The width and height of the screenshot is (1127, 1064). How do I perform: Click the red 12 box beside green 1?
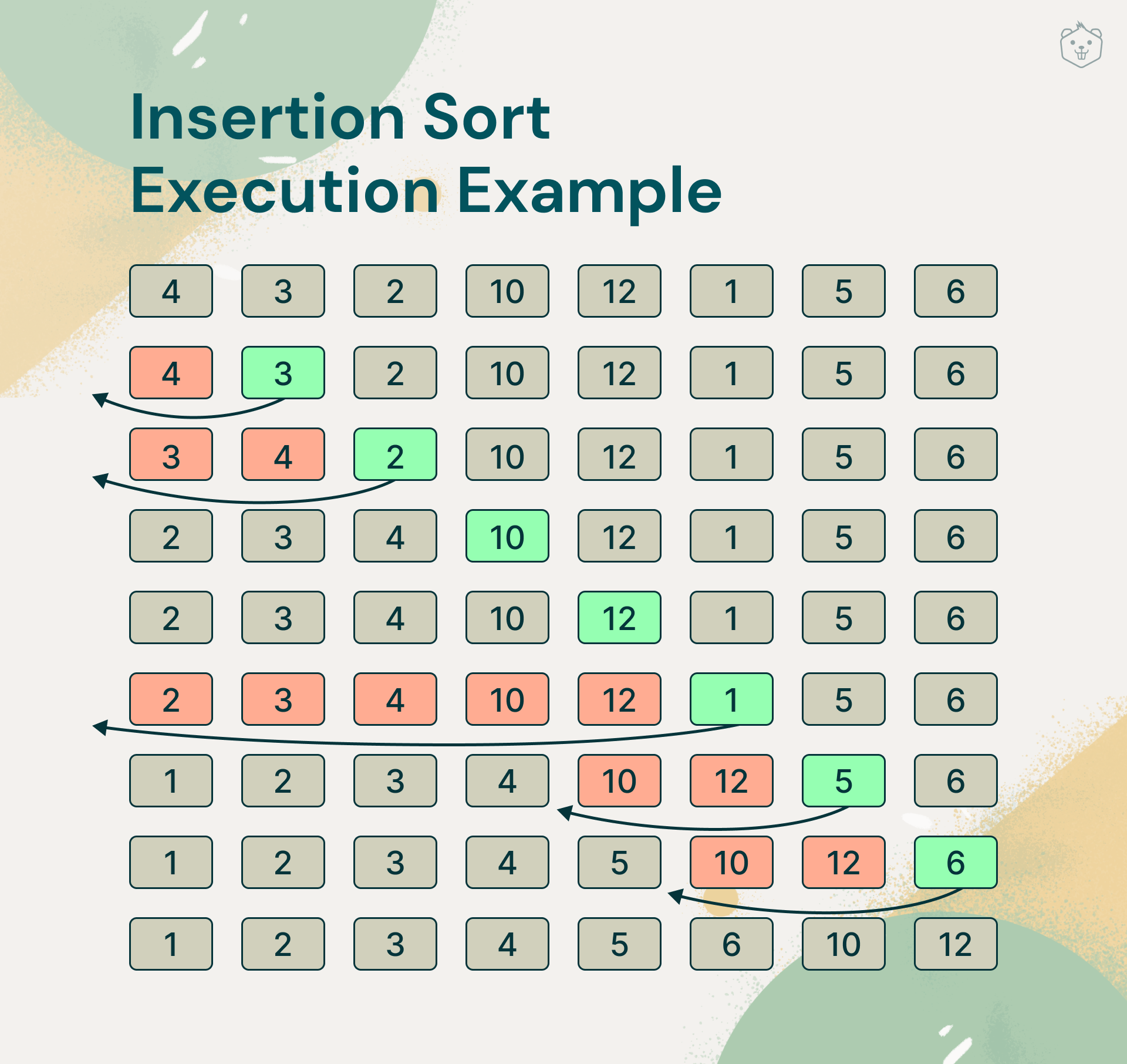pos(619,699)
